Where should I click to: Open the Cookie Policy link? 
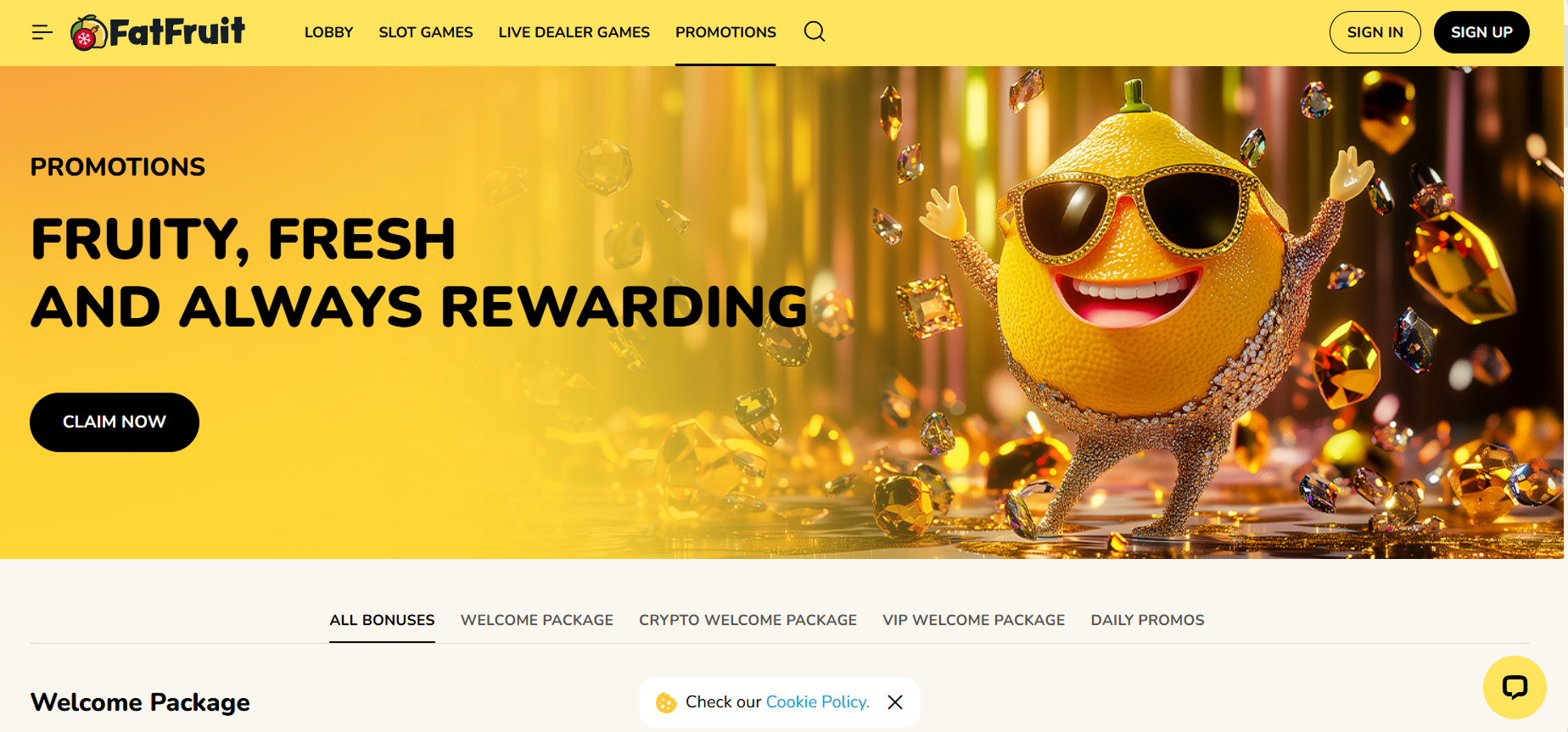tap(818, 702)
